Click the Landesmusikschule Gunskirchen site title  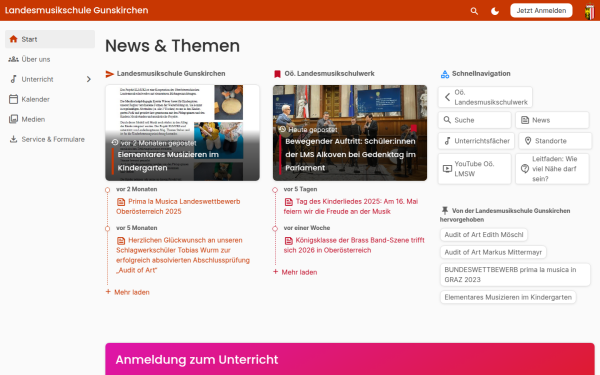tap(77, 10)
